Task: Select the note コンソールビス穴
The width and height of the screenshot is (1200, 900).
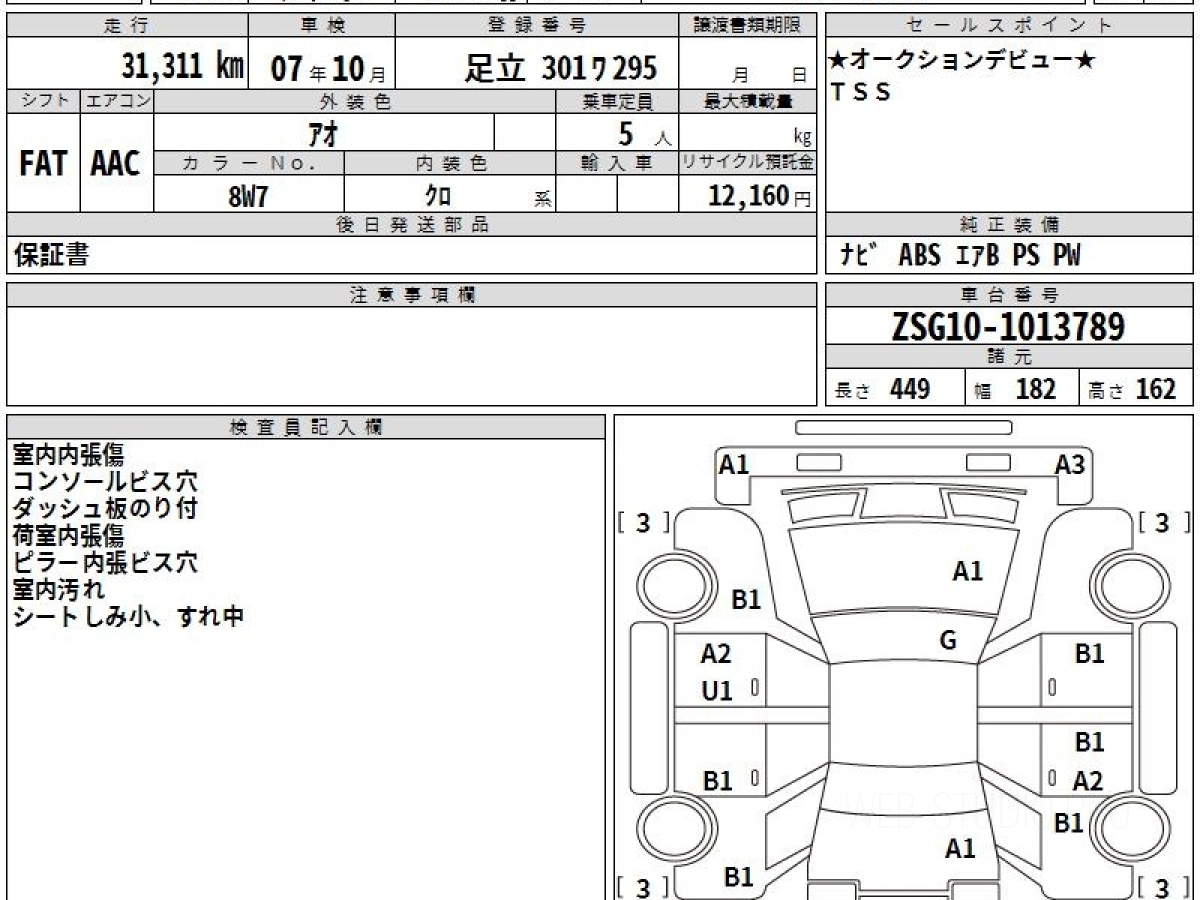Action: [x=105, y=482]
